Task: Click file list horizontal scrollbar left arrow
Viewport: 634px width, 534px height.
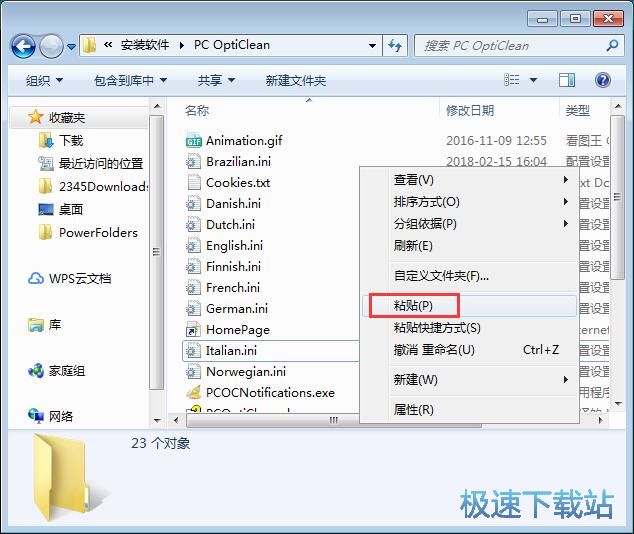Action: click(175, 420)
